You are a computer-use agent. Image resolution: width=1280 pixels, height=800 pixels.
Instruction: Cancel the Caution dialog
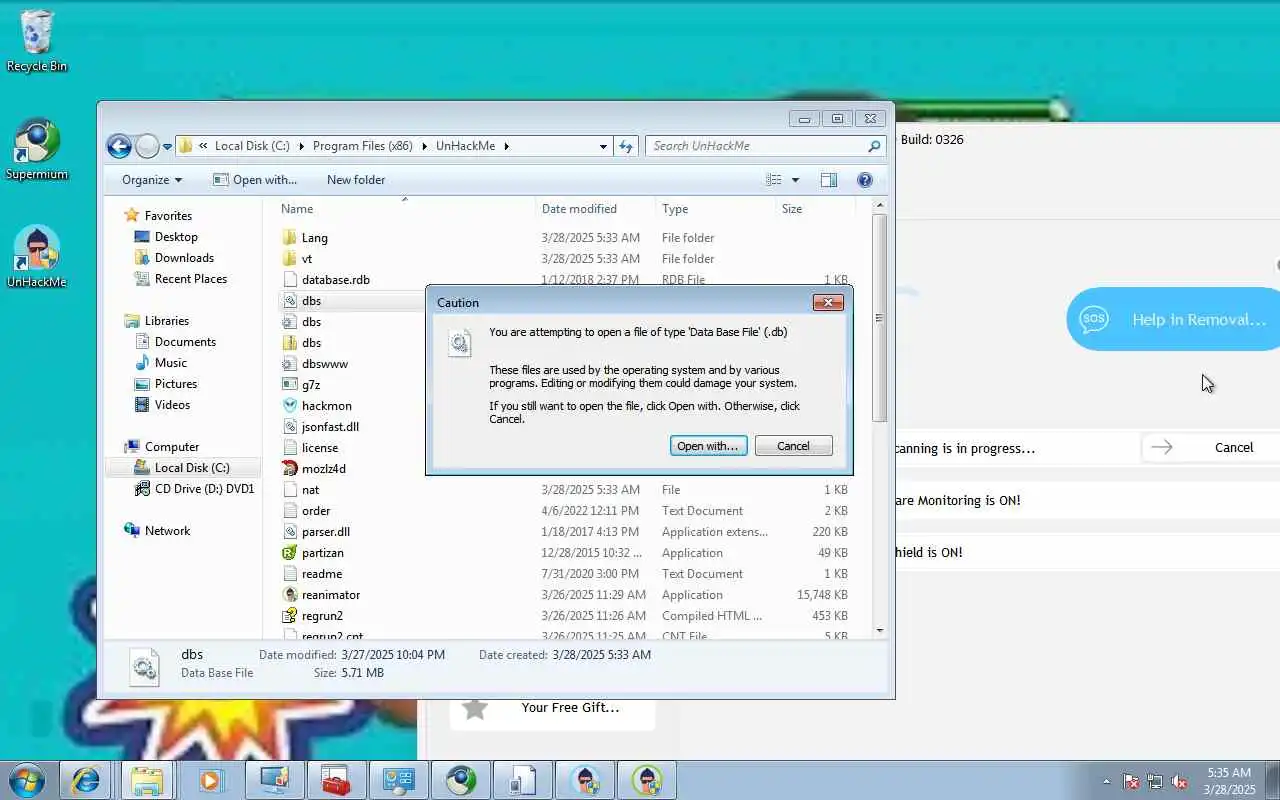click(794, 446)
